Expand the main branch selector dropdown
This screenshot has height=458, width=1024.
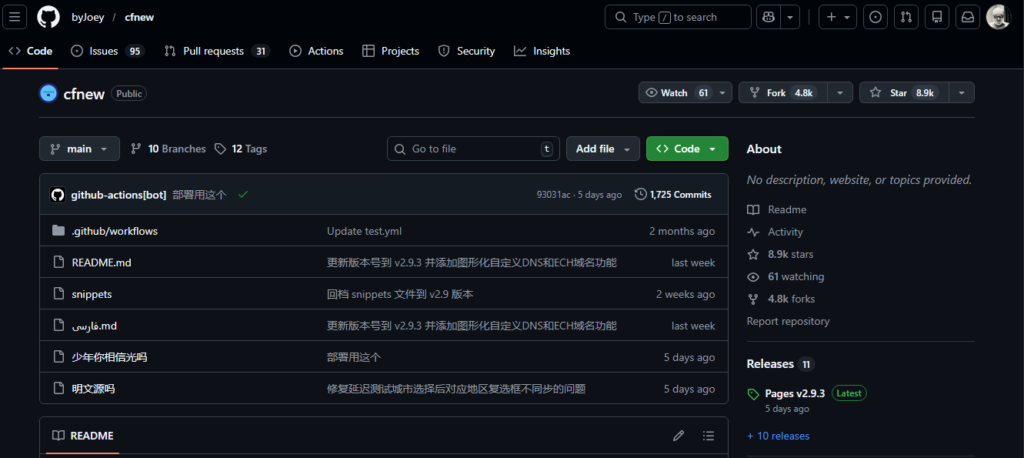79,149
